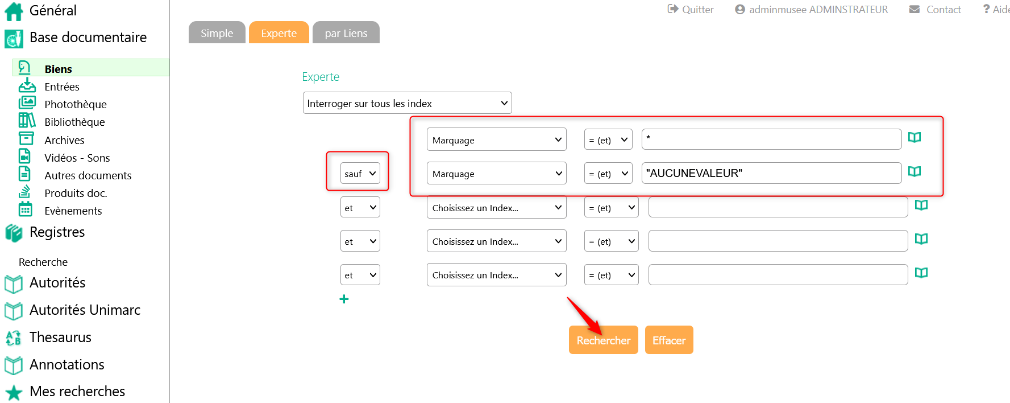
Task: Click the Contact envelope icon
Action: [914, 10]
